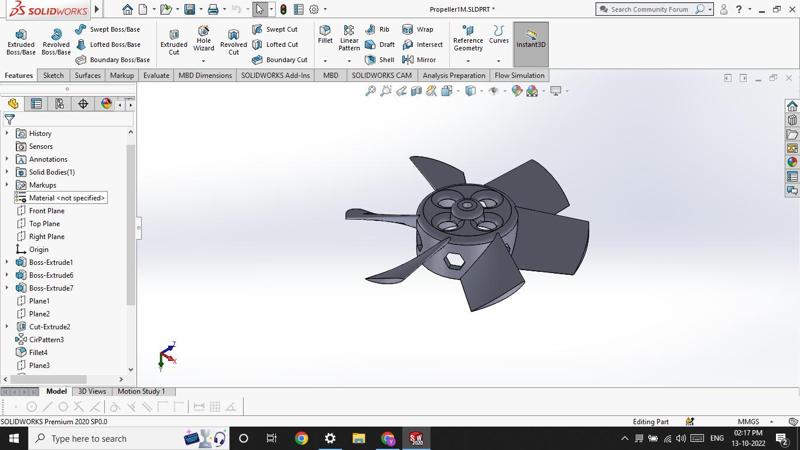Screen dimensions: 800x450
Task: Expand the Cut-Extrude2 feature
Action: (7, 327)
